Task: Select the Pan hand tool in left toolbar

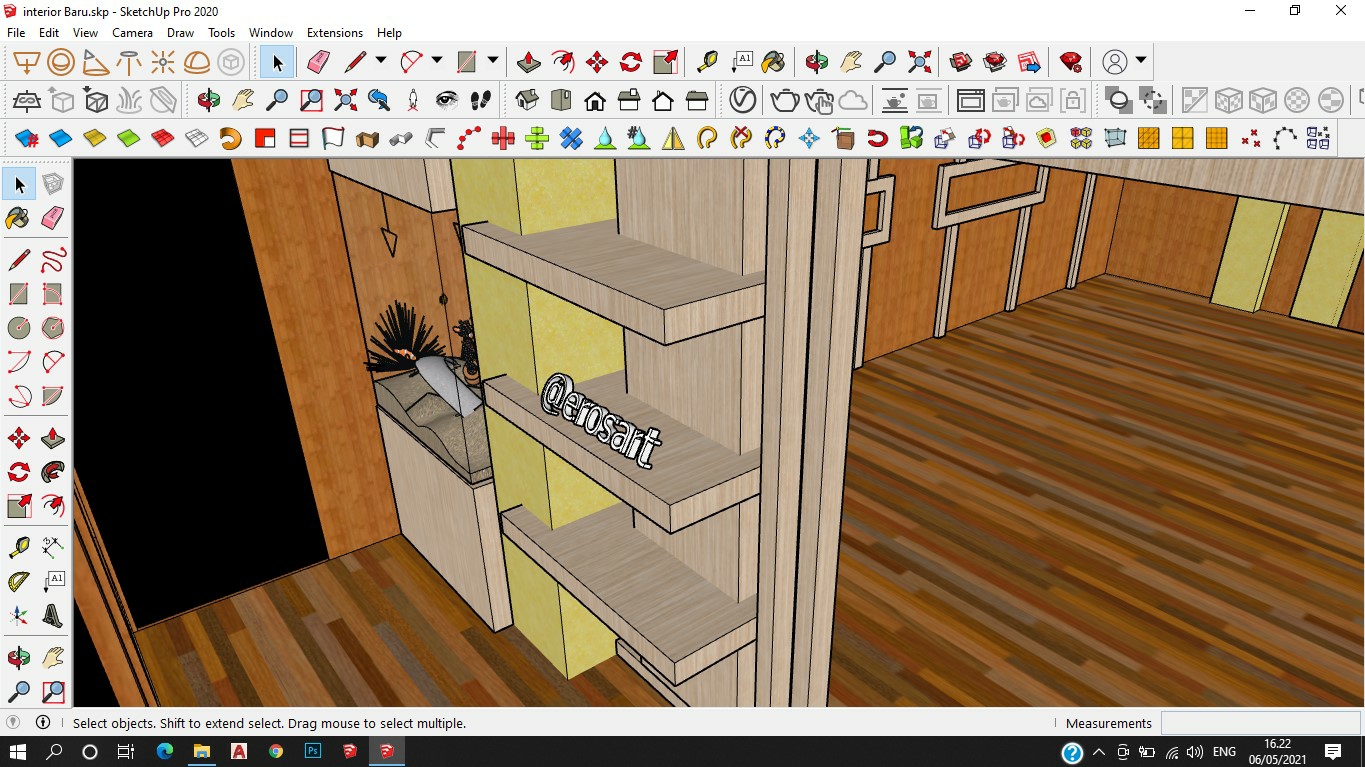Action: click(53, 658)
